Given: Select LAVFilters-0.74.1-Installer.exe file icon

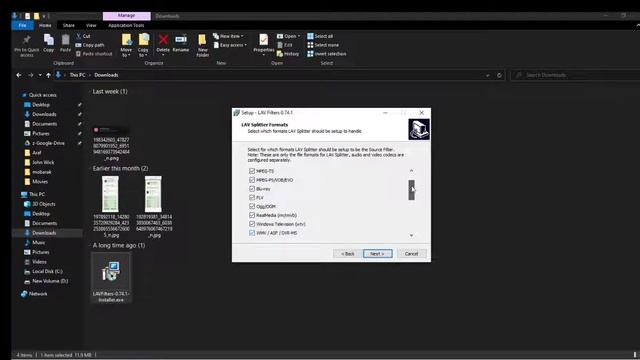Looking at the screenshot, I should tap(111, 271).
